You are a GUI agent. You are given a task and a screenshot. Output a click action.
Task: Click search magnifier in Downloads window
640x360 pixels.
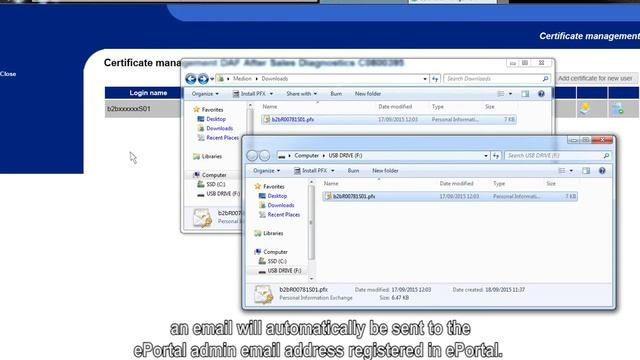click(545, 78)
